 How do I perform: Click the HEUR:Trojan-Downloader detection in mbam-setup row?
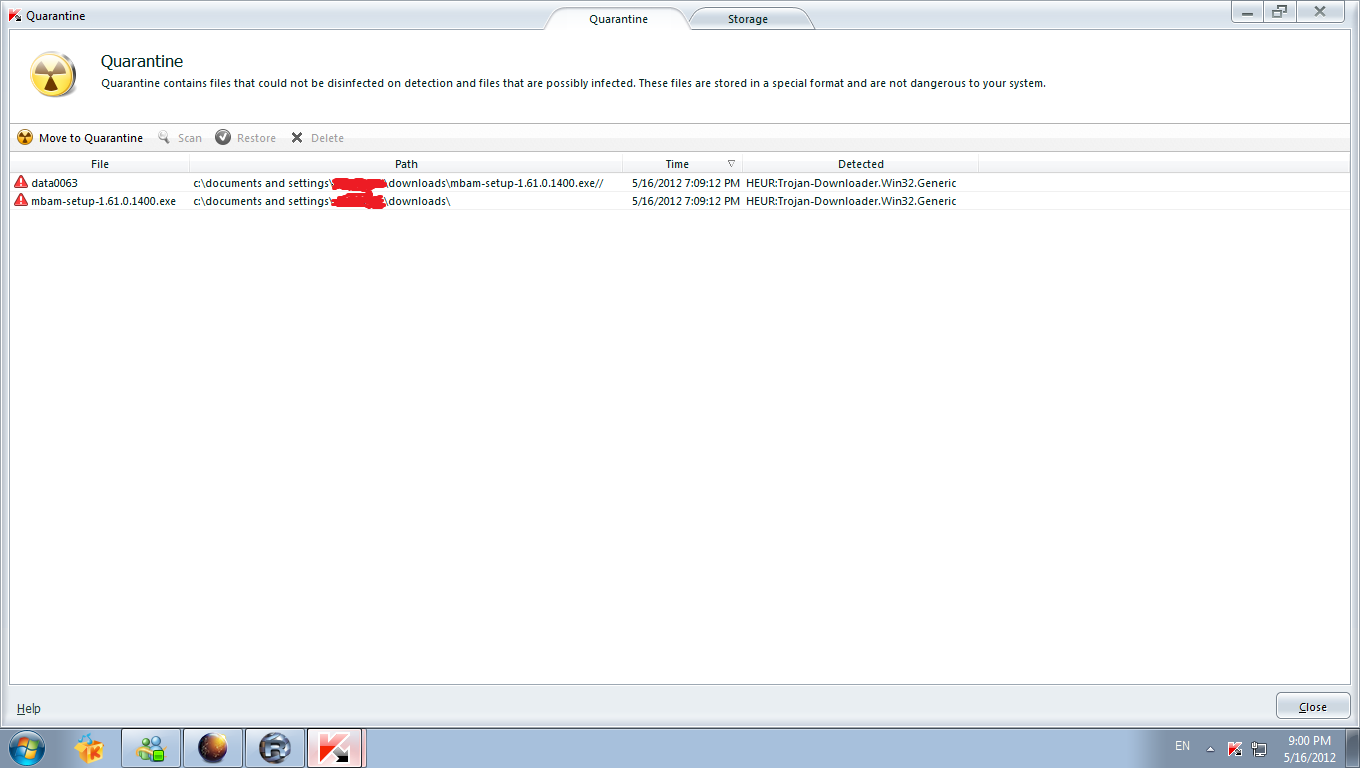tap(851, 201)
